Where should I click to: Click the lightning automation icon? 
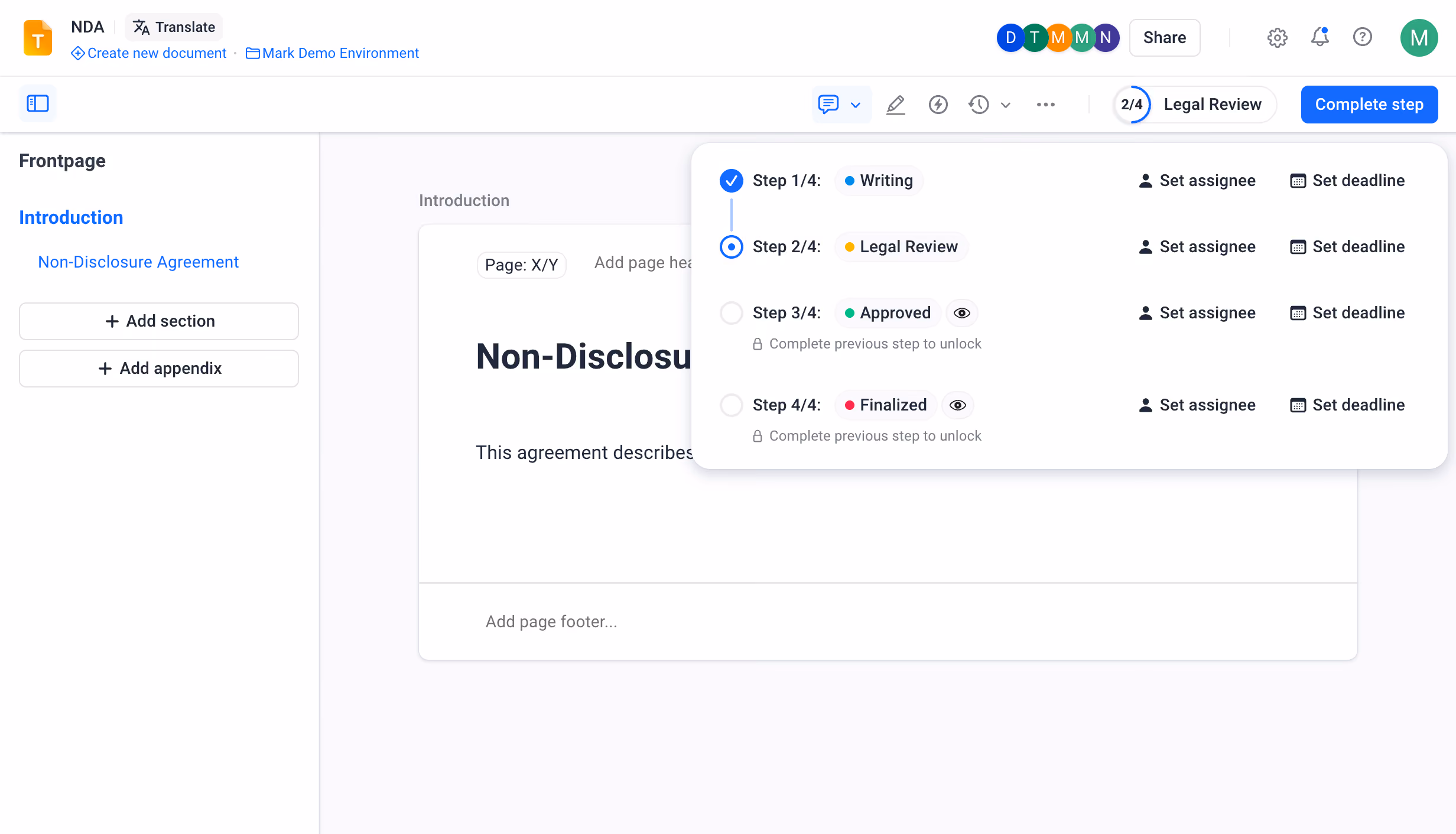tap(938, 105)
